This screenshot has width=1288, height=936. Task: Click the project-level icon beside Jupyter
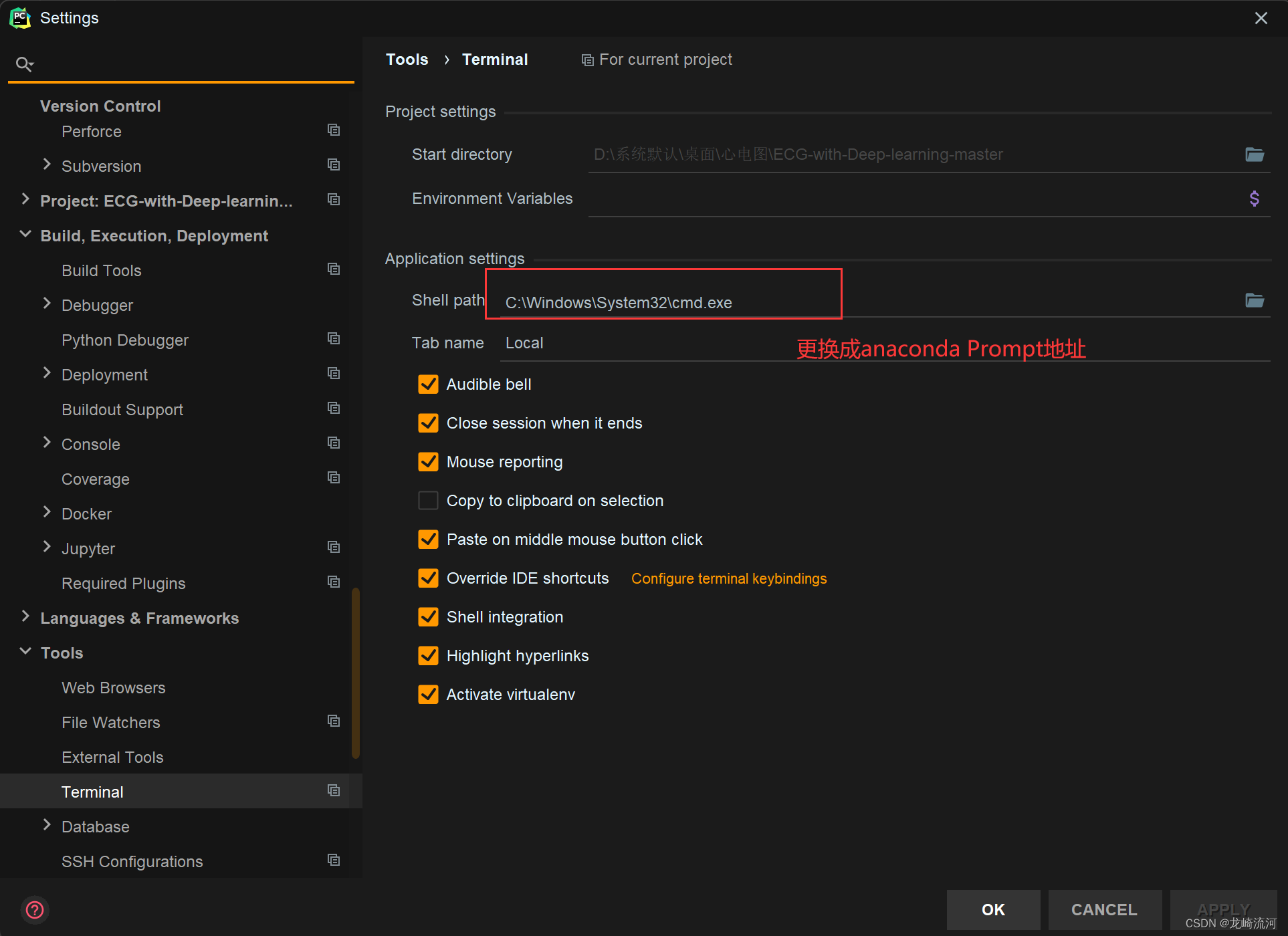point(334,548)
